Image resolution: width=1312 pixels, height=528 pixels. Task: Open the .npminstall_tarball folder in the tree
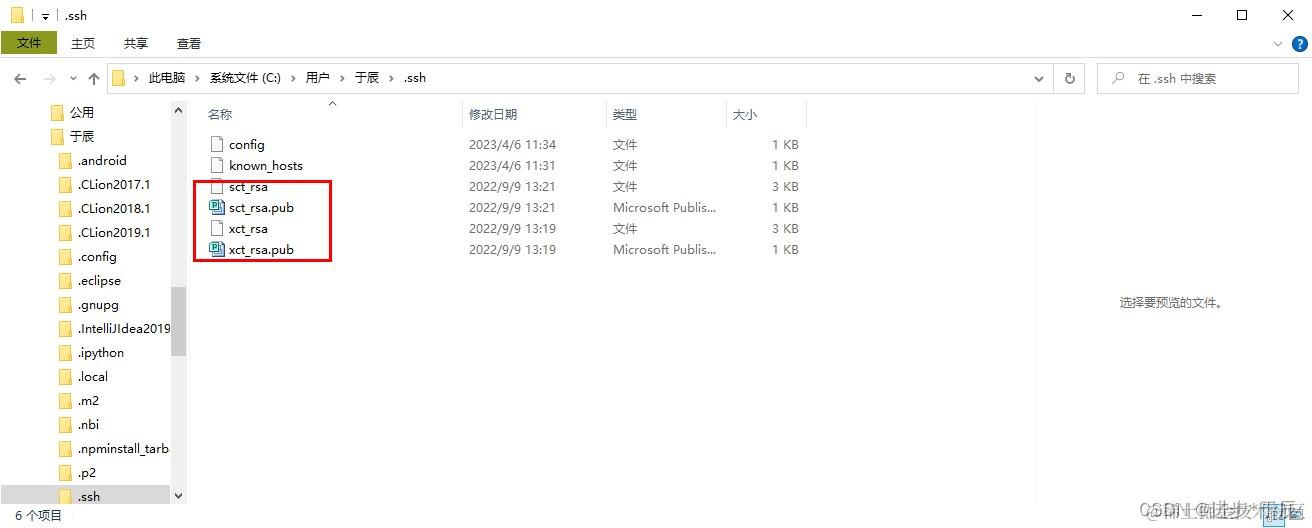pos(123,449)
